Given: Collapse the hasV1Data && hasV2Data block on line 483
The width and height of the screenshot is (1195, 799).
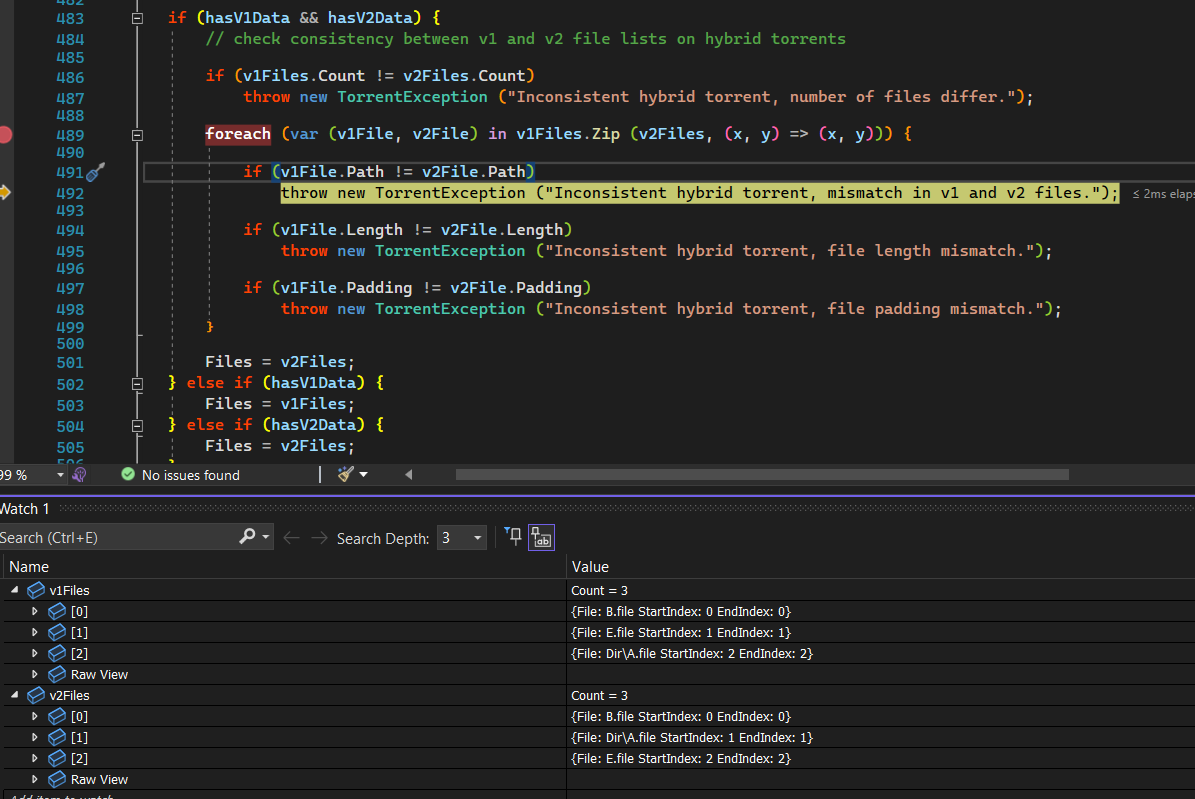Looking at the screenshot, I should [x=137, y=18].
